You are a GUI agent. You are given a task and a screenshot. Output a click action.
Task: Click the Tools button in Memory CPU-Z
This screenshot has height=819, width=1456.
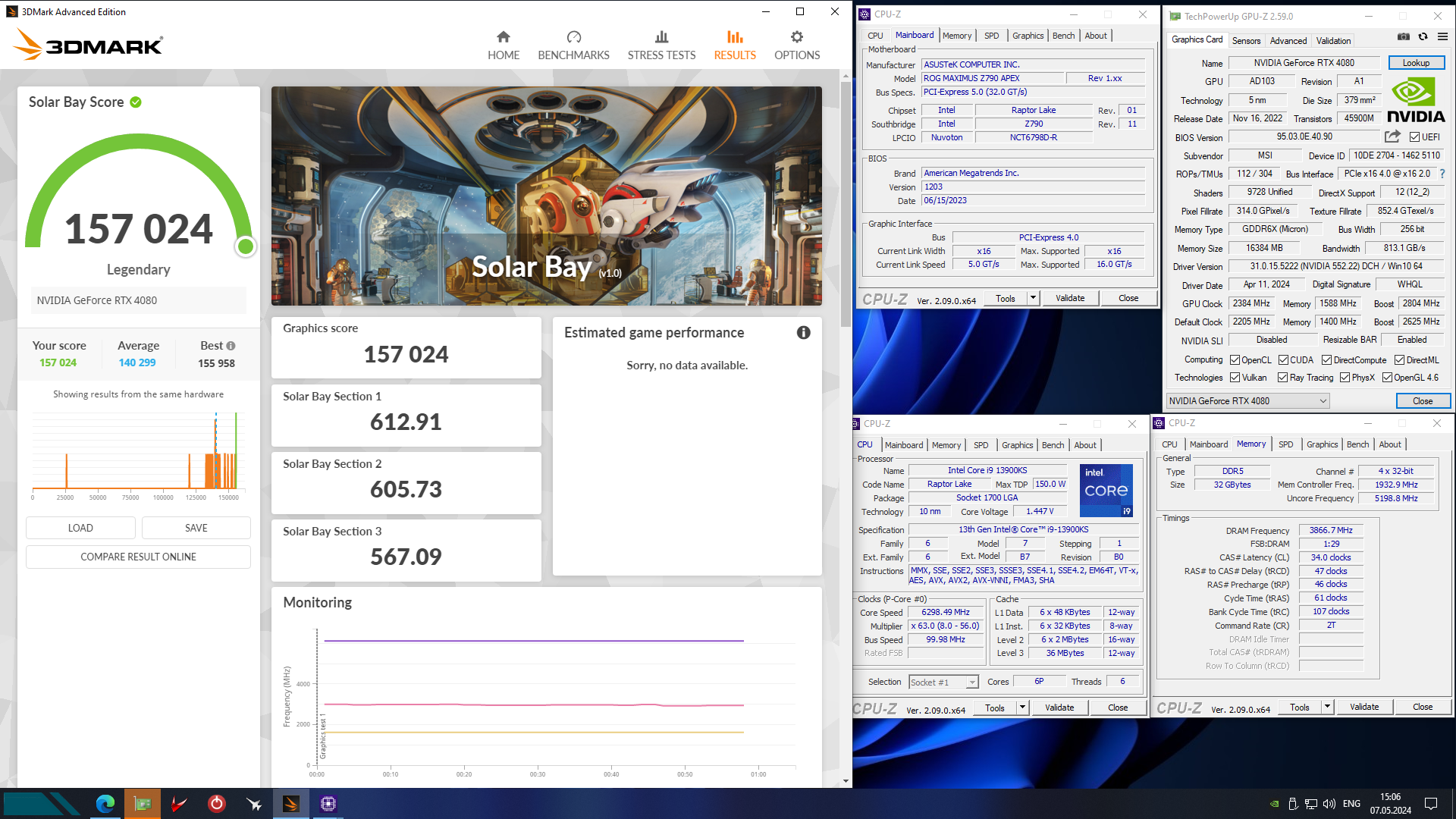tap(1299, 707)
